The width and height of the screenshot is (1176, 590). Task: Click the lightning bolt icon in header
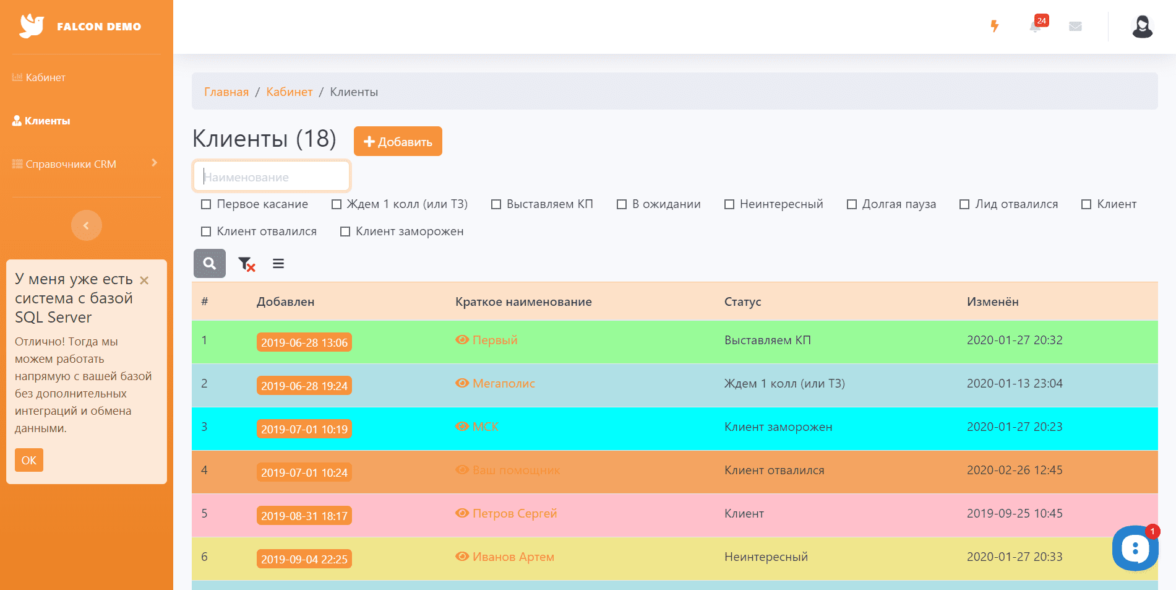[x=994, y=26]
